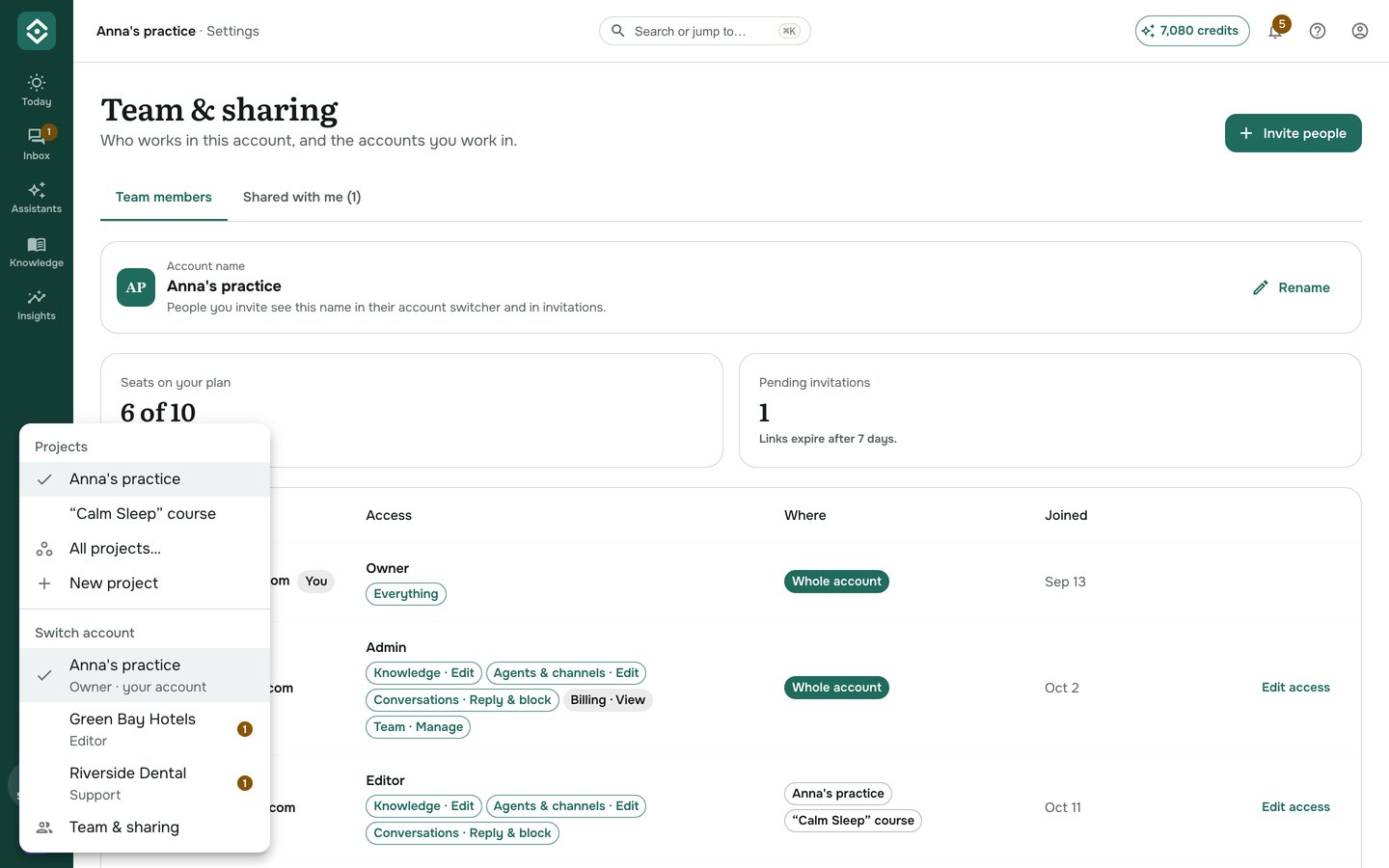1389x868 pixels.
Task: Switch to the Team members tab
Action: pos(164,197)
